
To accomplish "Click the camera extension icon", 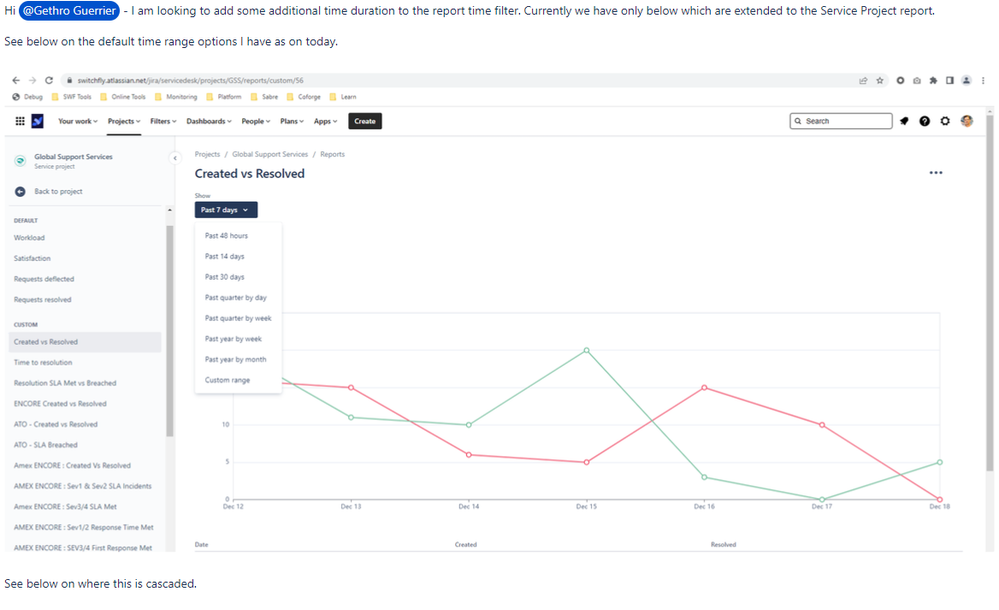I will pos(917,80).
